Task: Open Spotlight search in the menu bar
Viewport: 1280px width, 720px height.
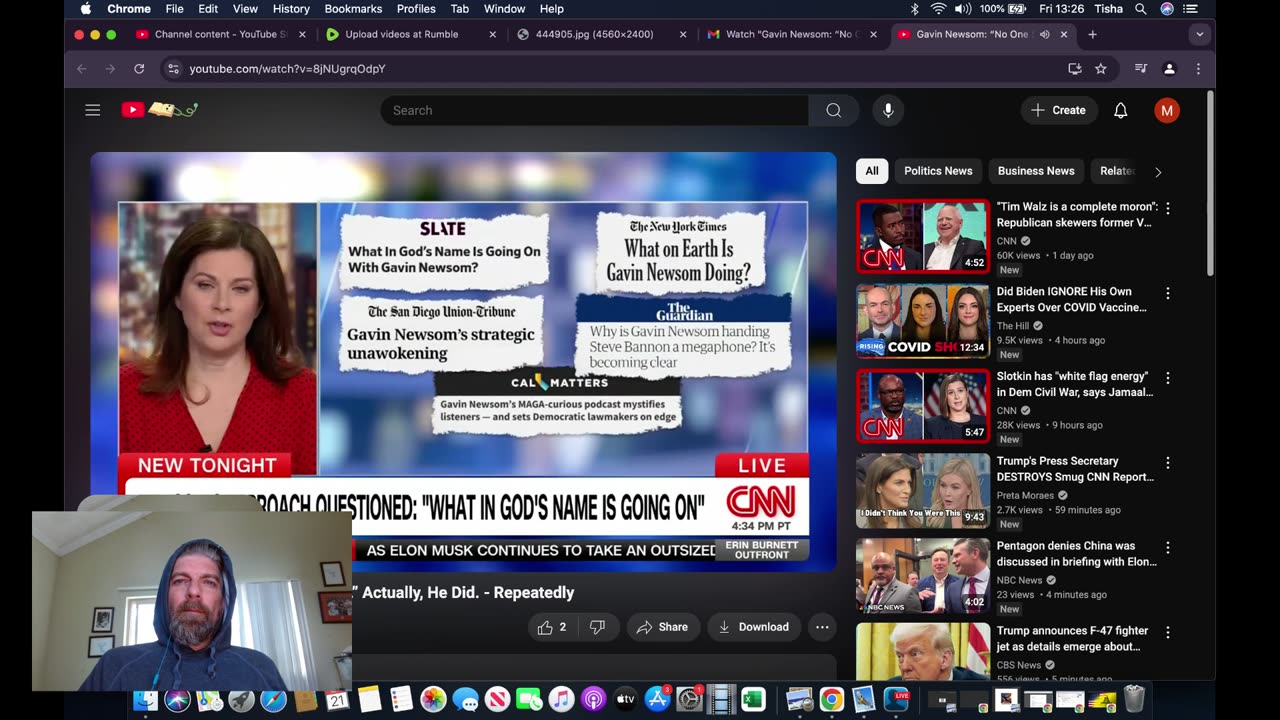Action: pos(1141,9)
